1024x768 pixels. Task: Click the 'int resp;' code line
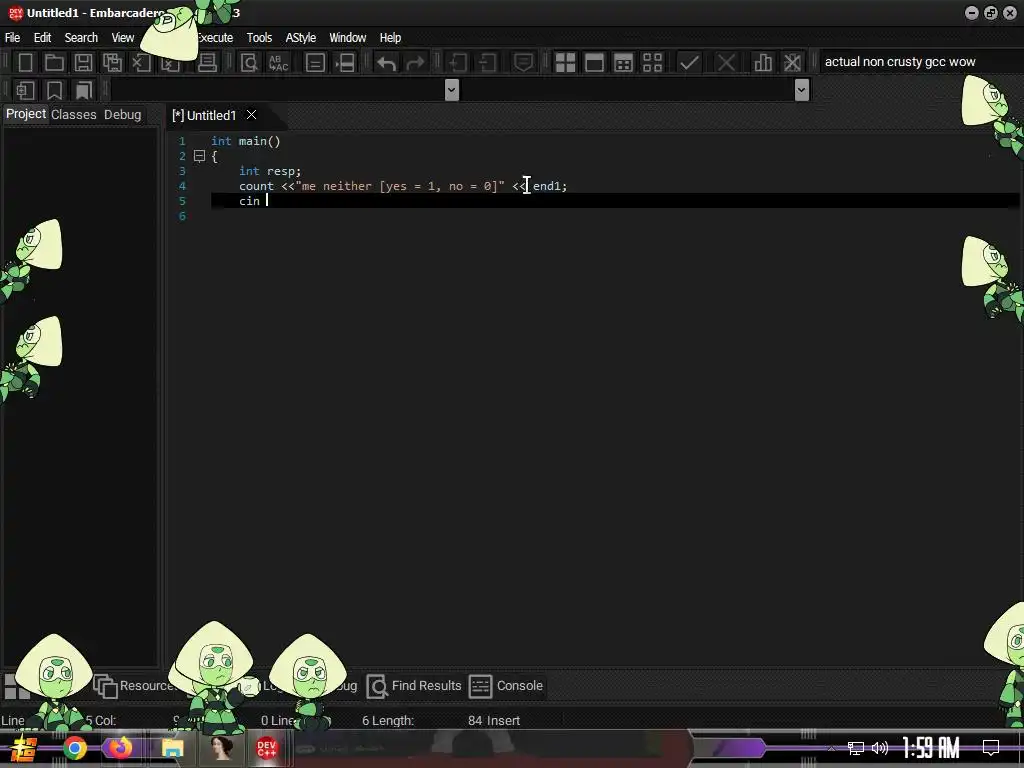pyautogui.click(x=270, y=171)
